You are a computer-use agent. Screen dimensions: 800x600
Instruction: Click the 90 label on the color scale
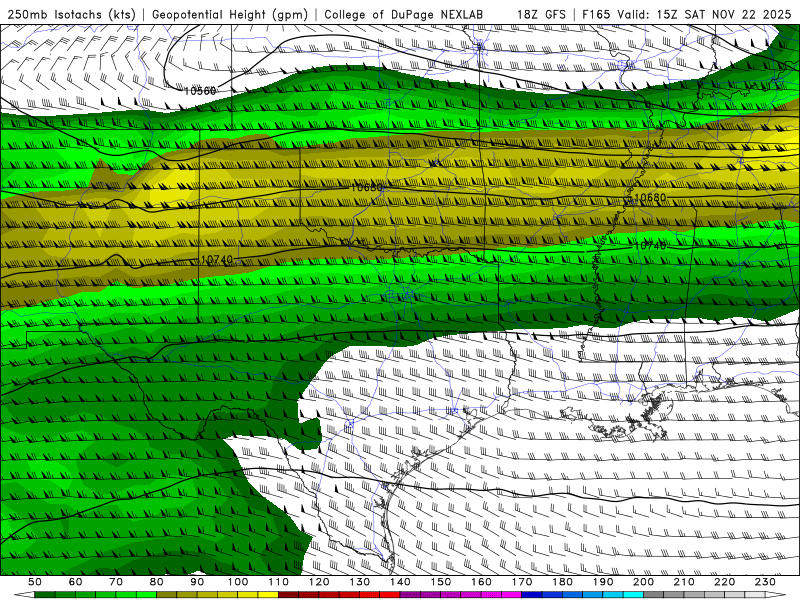point(197,582)
